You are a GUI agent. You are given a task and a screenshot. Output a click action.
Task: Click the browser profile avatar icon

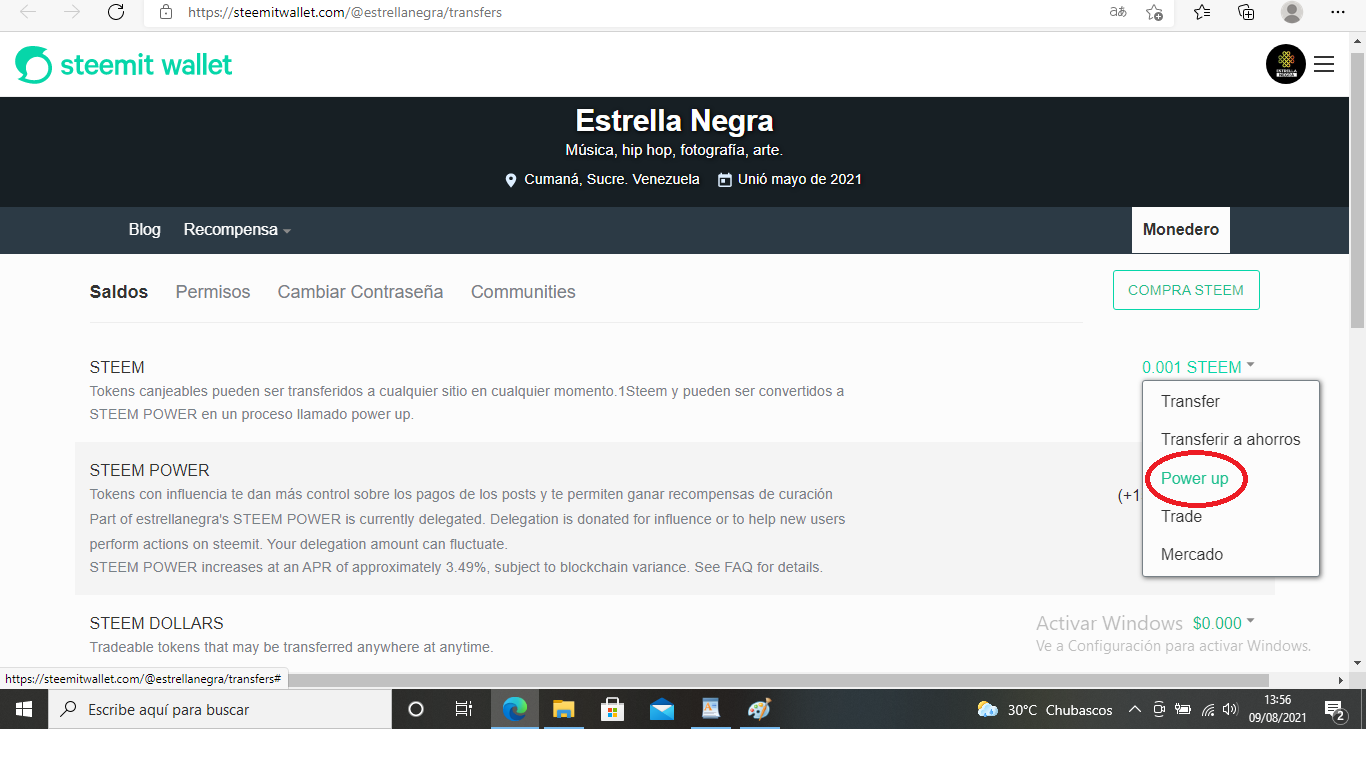click(x=1292, y=12)
